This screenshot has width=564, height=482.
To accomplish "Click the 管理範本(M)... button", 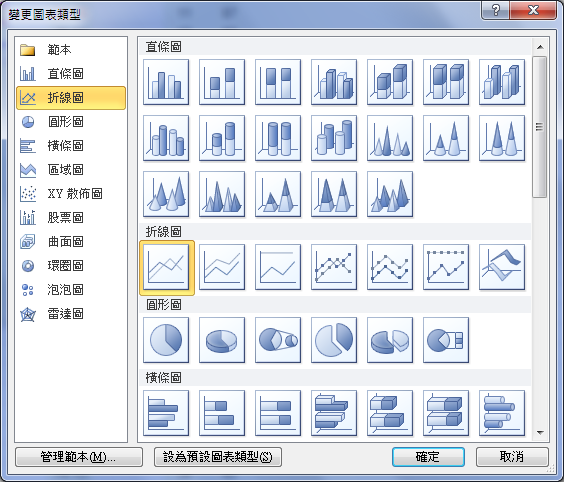I will [79, 457].
